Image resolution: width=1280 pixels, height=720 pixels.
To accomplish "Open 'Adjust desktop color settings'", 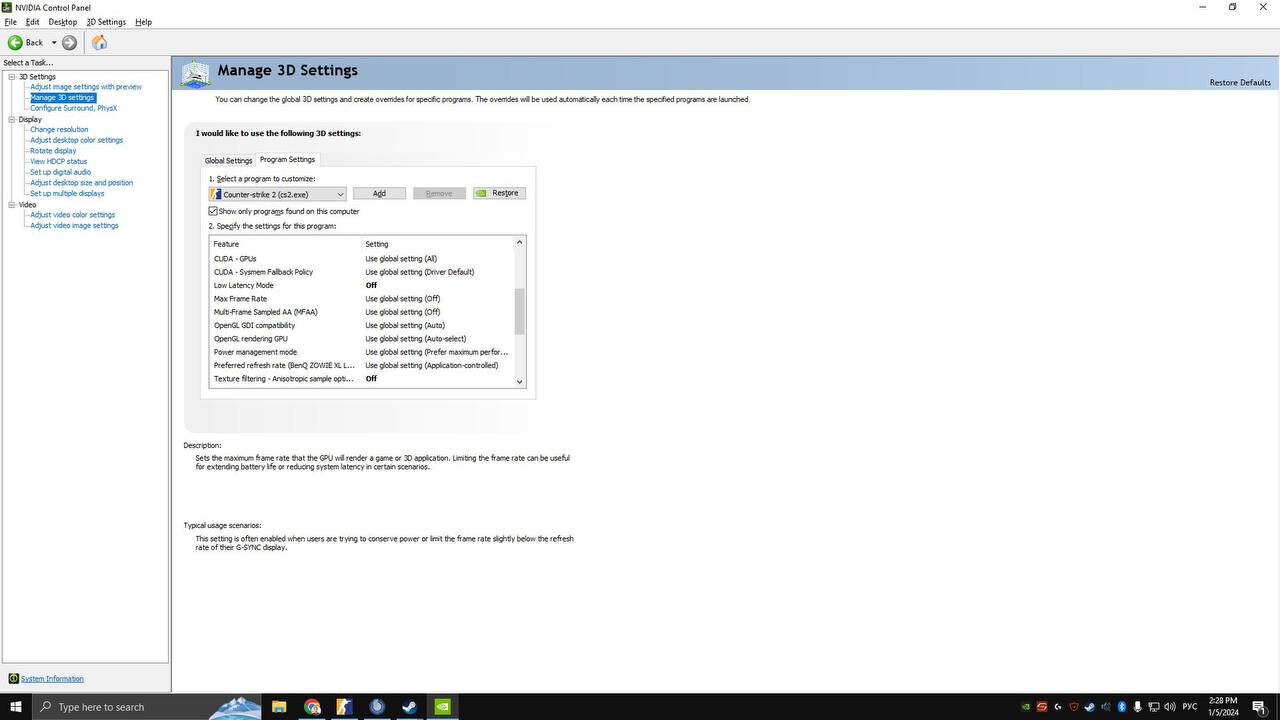I will coord(76,140).
